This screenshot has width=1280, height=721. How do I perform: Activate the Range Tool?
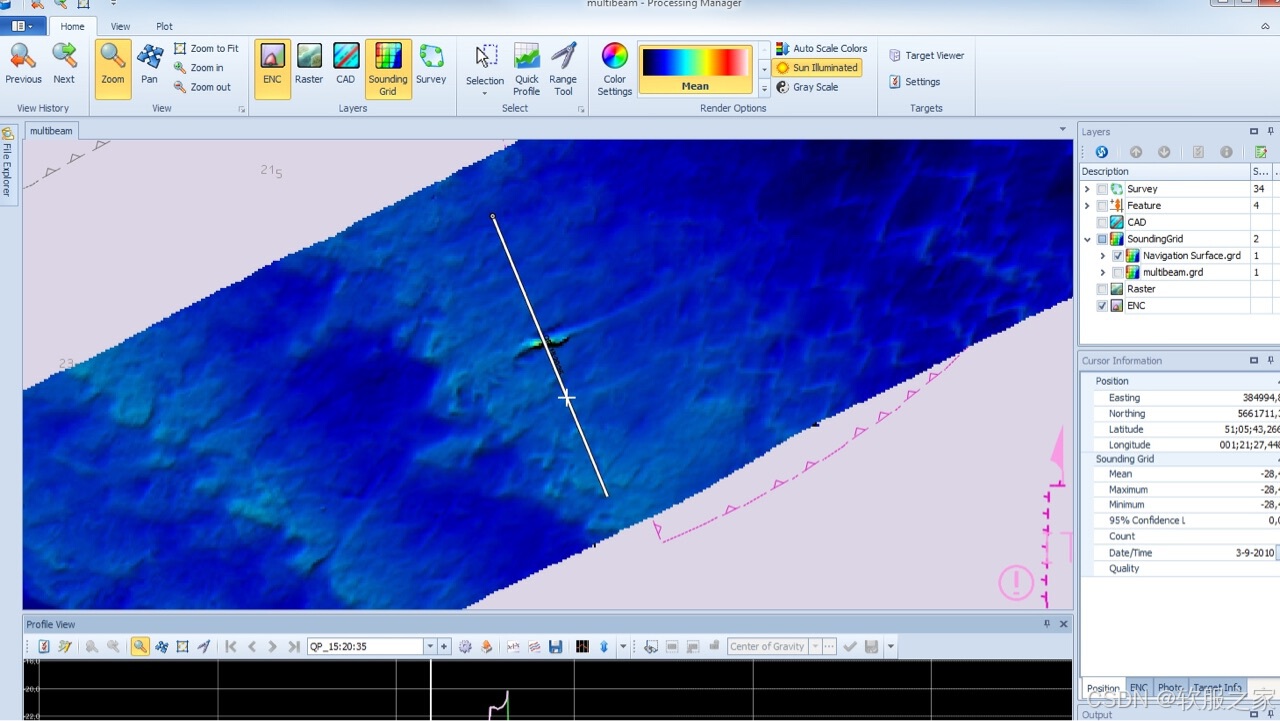tap(563, 68)
